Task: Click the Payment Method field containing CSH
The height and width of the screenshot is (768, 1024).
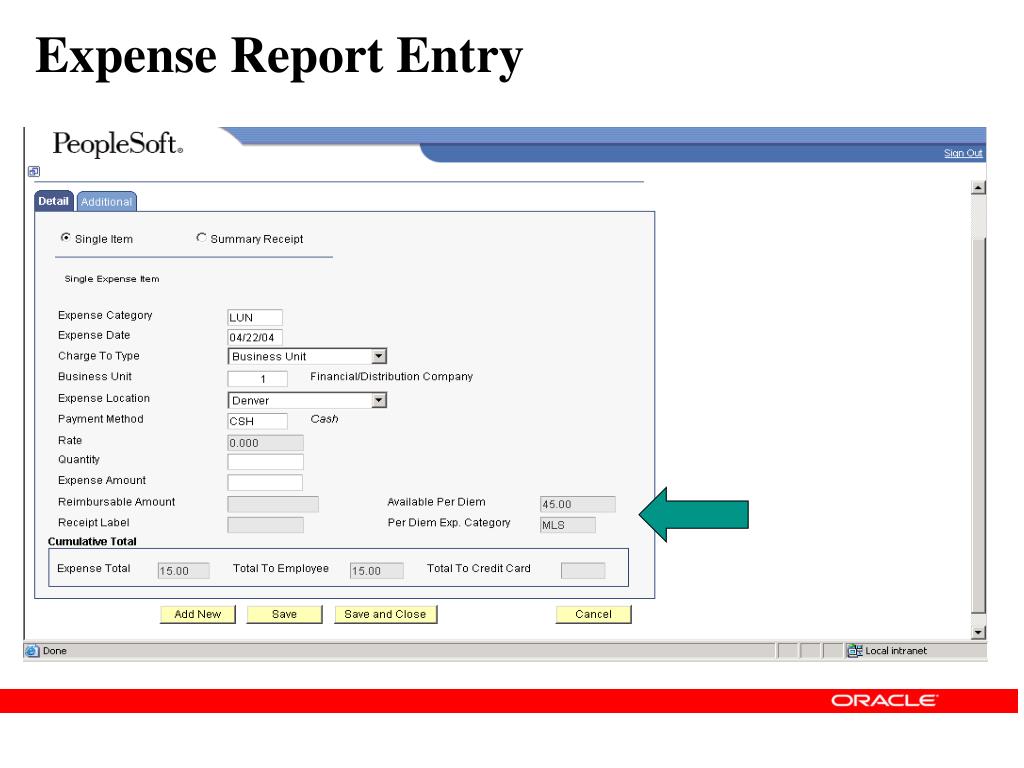Action: click(x=257, y=421)
